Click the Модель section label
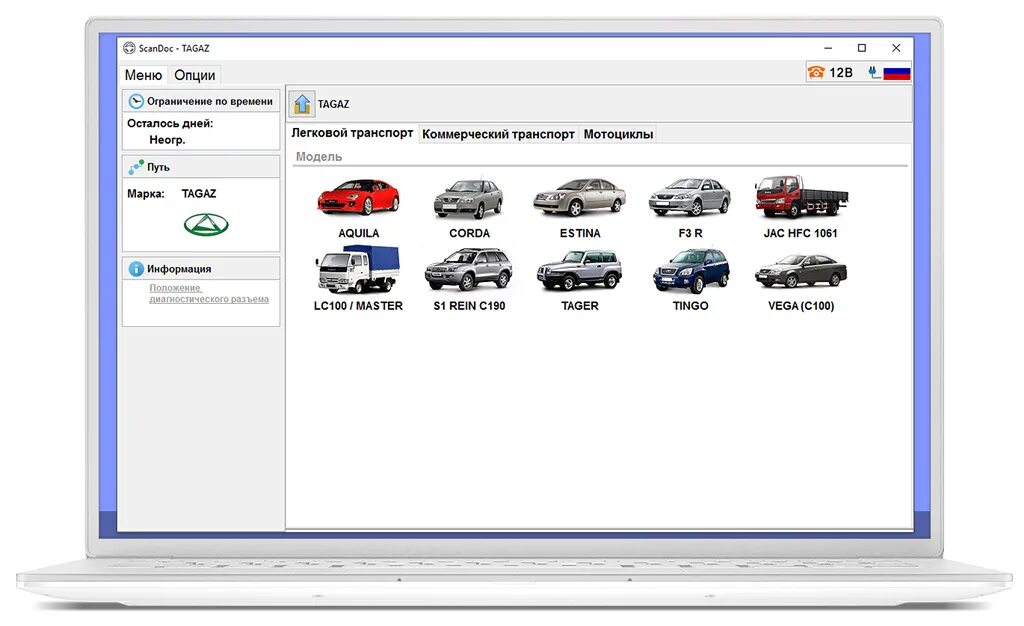Image resolution: width=1024 pixels, height=626 pixels. [x=319, y=157]
